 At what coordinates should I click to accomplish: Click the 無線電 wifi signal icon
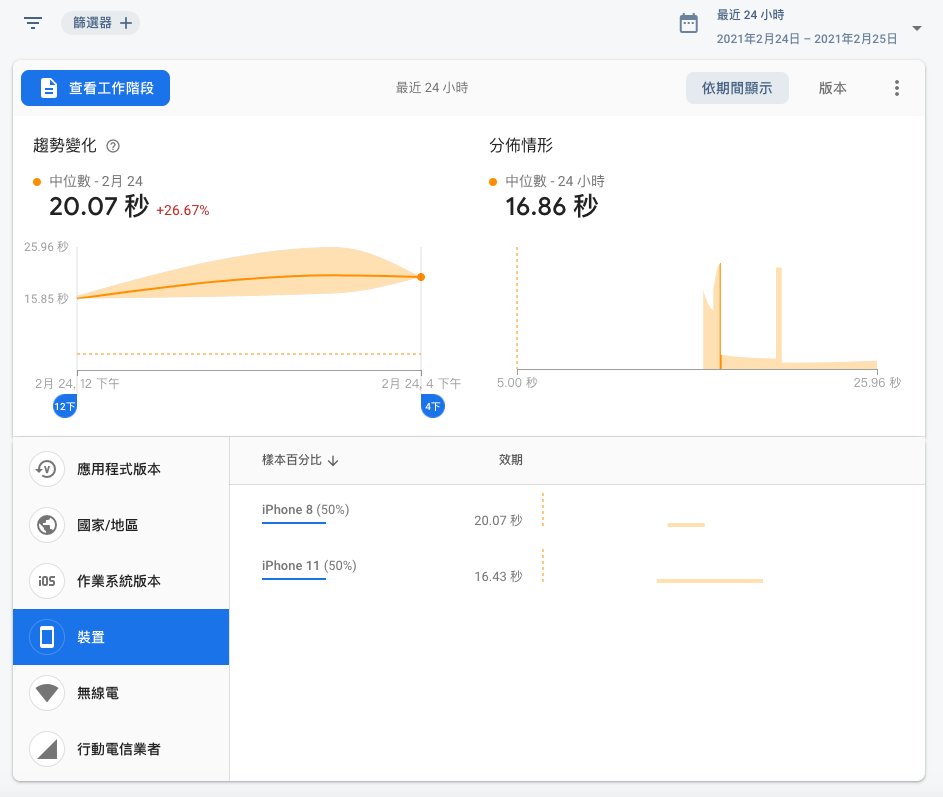point(47,693)
